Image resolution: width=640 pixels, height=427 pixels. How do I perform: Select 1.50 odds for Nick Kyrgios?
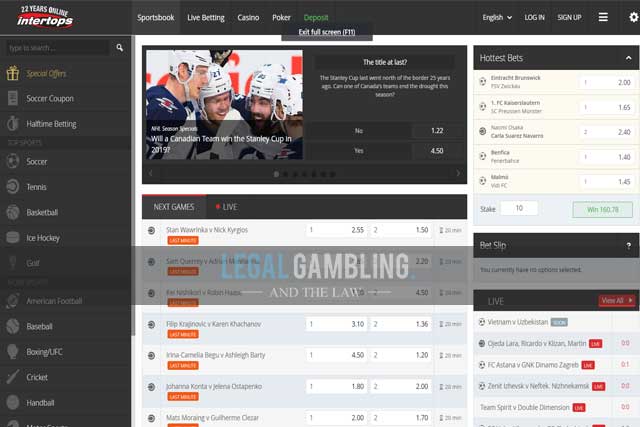[400, 230]
